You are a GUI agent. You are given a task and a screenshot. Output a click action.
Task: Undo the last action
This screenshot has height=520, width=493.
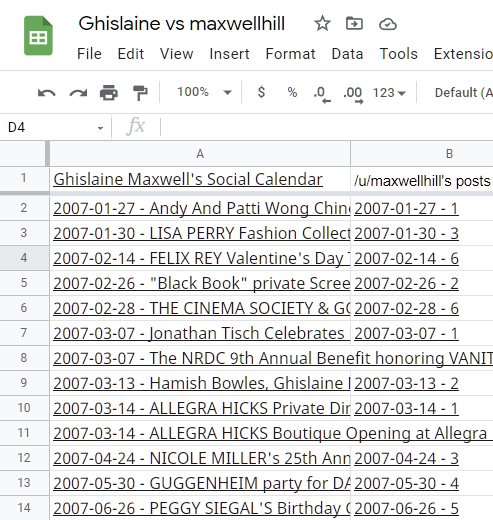[x=47, y=93]
